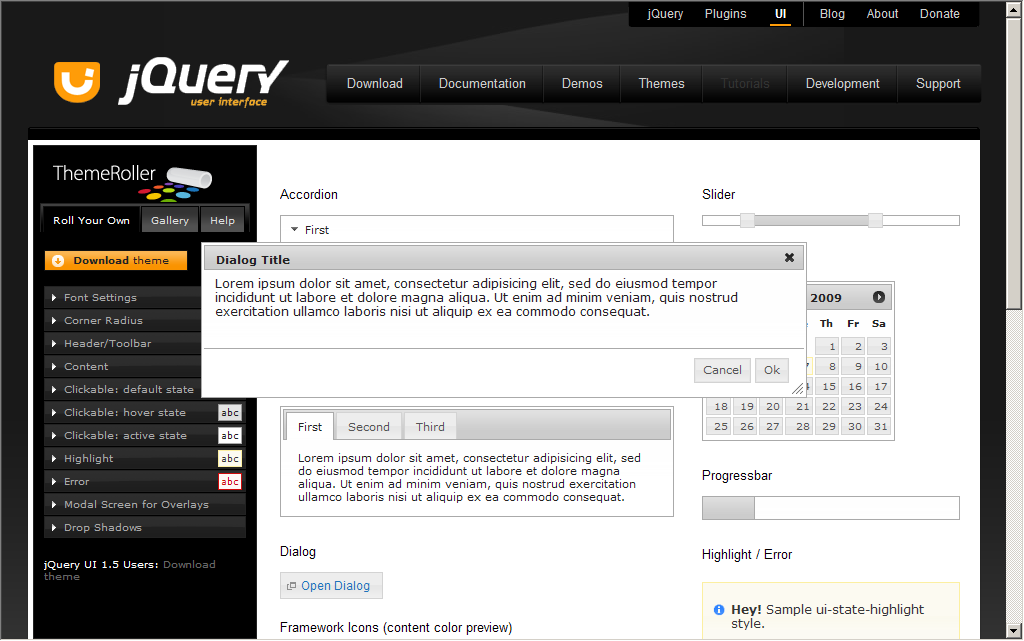The height and width of the screenshot is (641, 1024).
Task: Click the jQuery UI orange logo icon
Action: click(78, 81)
